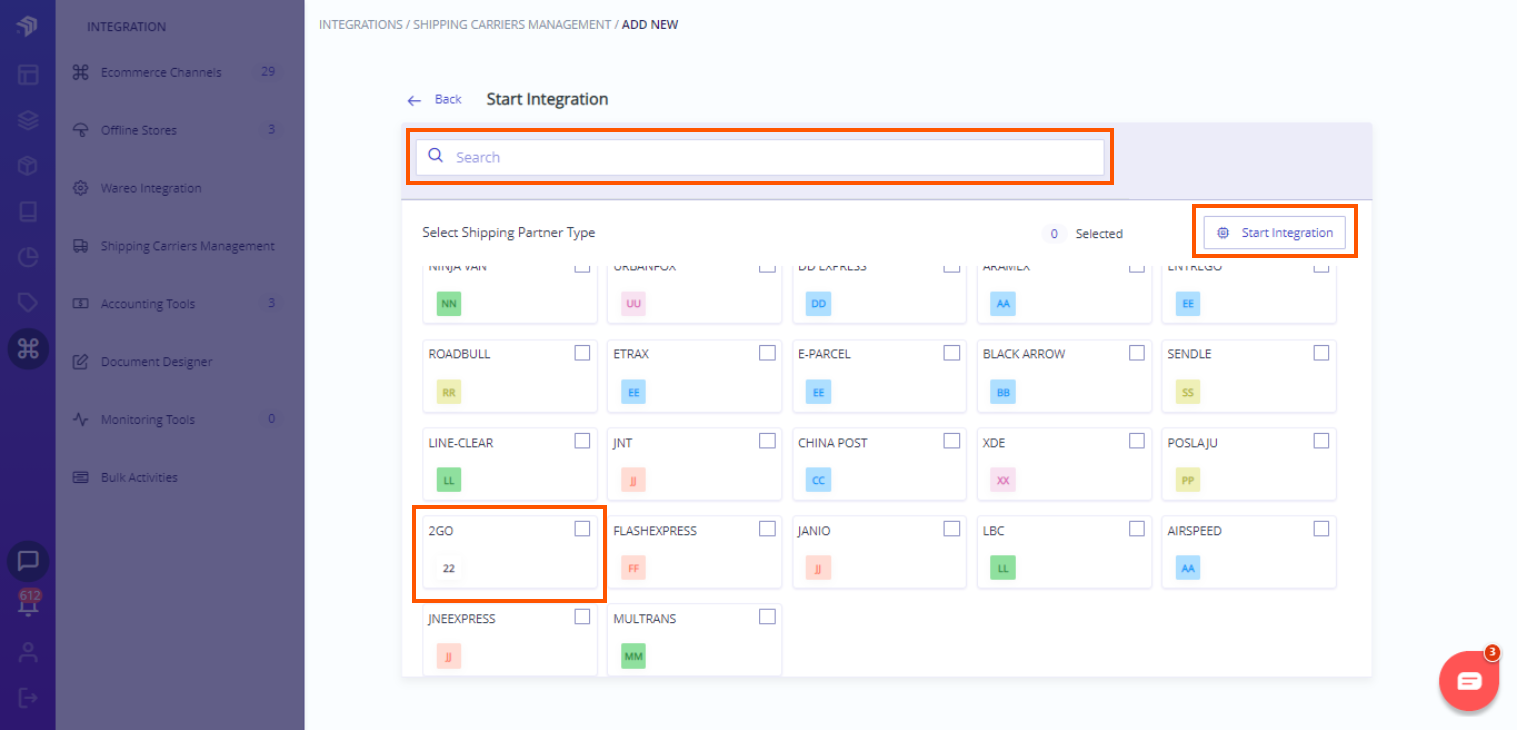1517x730 pixels.
Task: Select the SENDLE checkbox
Action: pos(1321,353)
